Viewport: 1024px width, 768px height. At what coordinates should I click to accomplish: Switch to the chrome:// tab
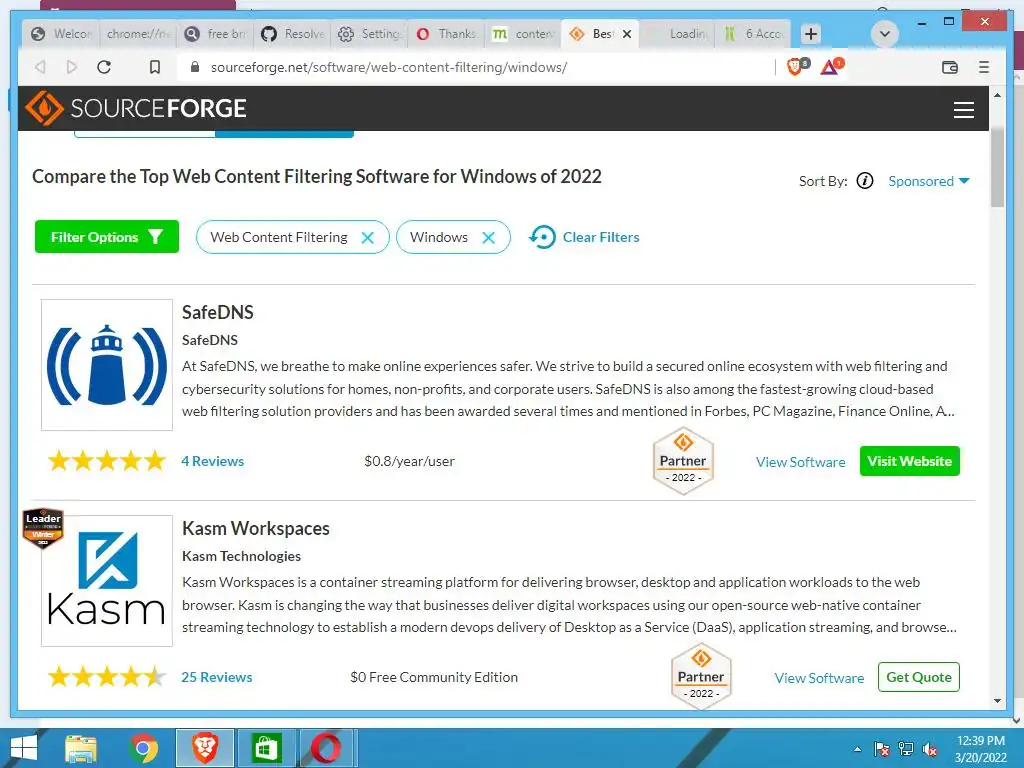click(x=138, y=34)
